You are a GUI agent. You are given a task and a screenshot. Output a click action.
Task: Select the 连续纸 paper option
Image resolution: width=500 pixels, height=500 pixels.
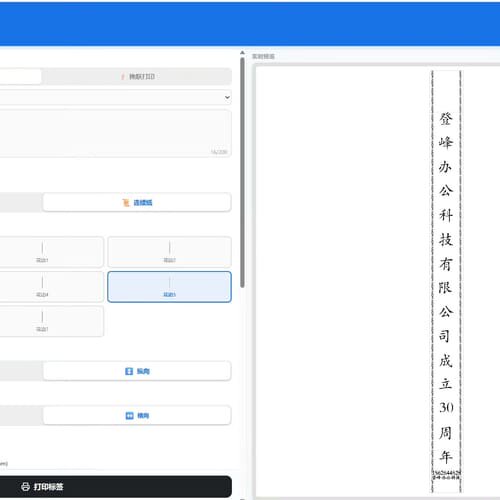137,202
